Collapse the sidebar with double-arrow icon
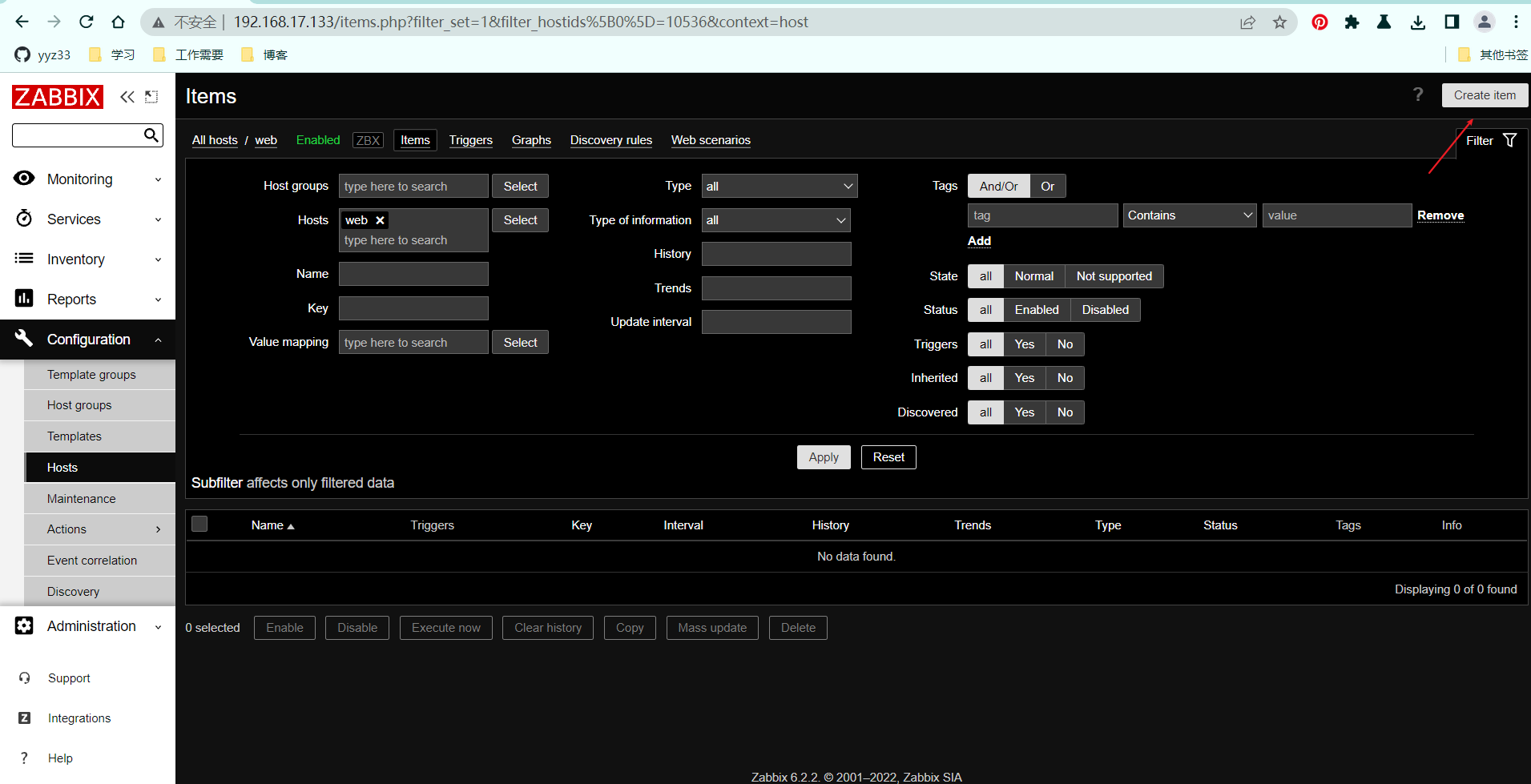 click(x=127, y=97)
